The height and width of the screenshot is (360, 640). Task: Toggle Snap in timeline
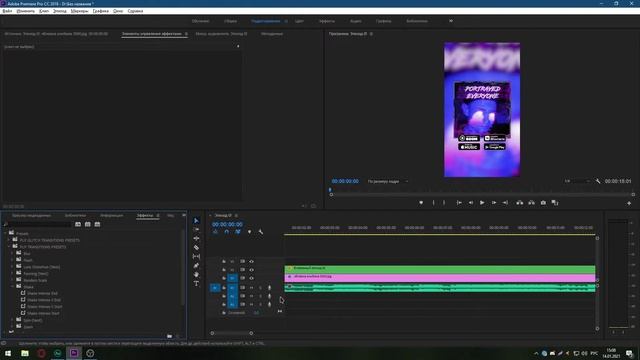pos(227,232)
